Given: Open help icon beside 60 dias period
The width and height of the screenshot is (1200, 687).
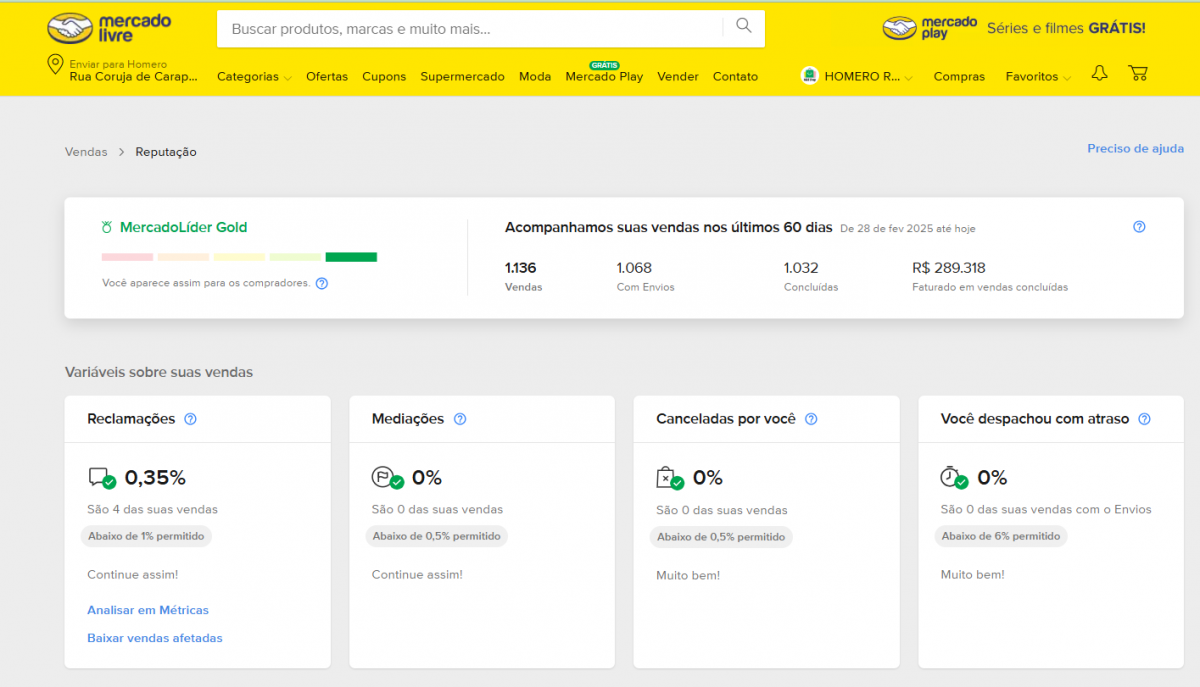Looking at the screenshot, I should coord(1139,227).
